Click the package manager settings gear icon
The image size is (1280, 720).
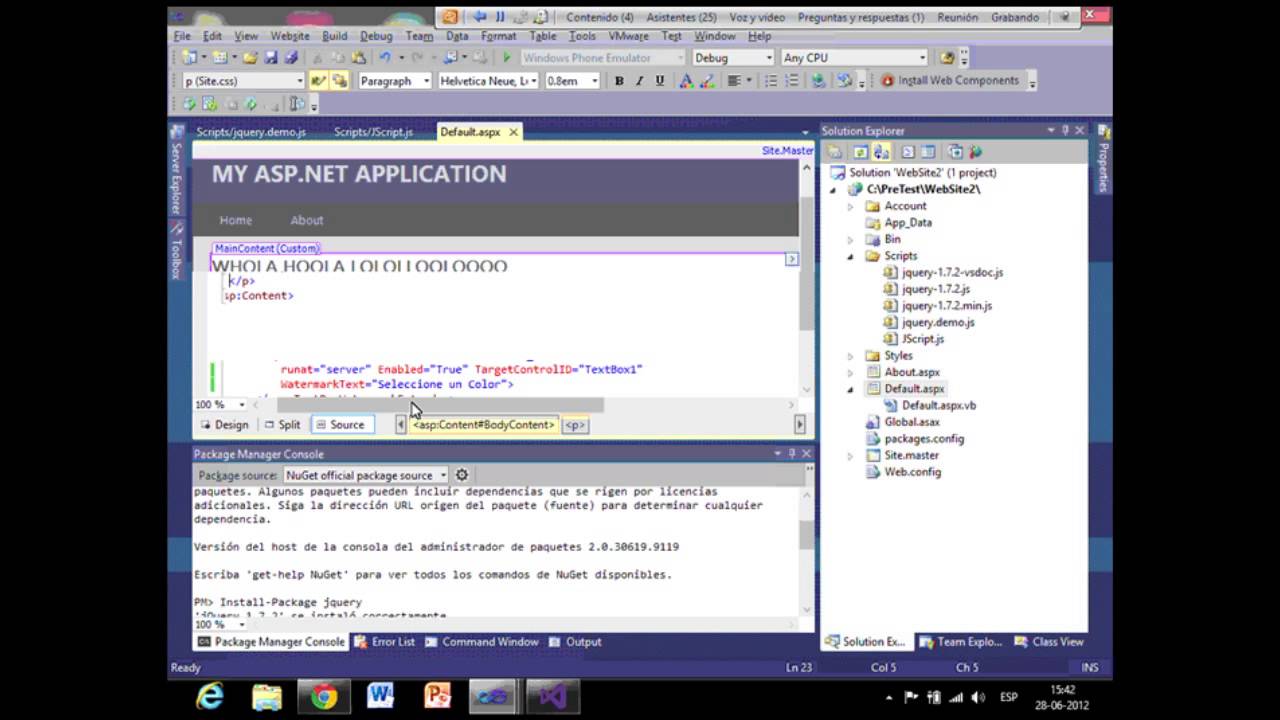[x=462, y=476]
